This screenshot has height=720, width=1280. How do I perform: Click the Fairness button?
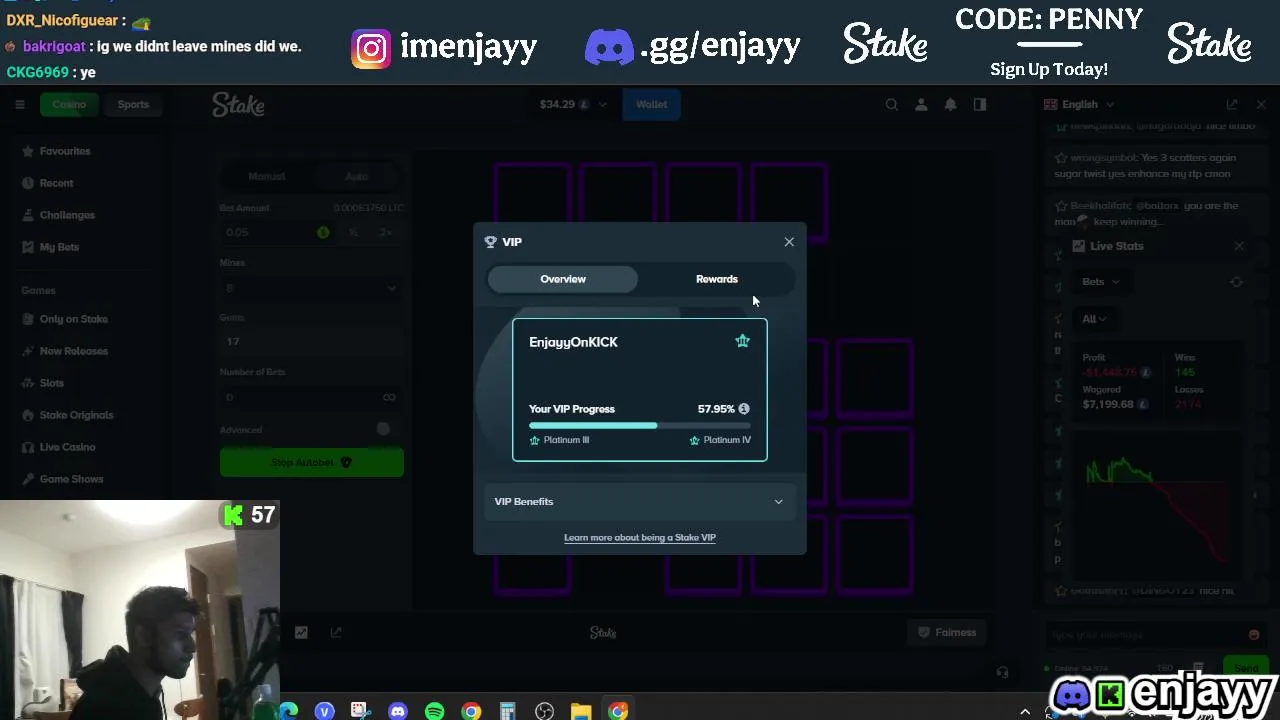947,632
